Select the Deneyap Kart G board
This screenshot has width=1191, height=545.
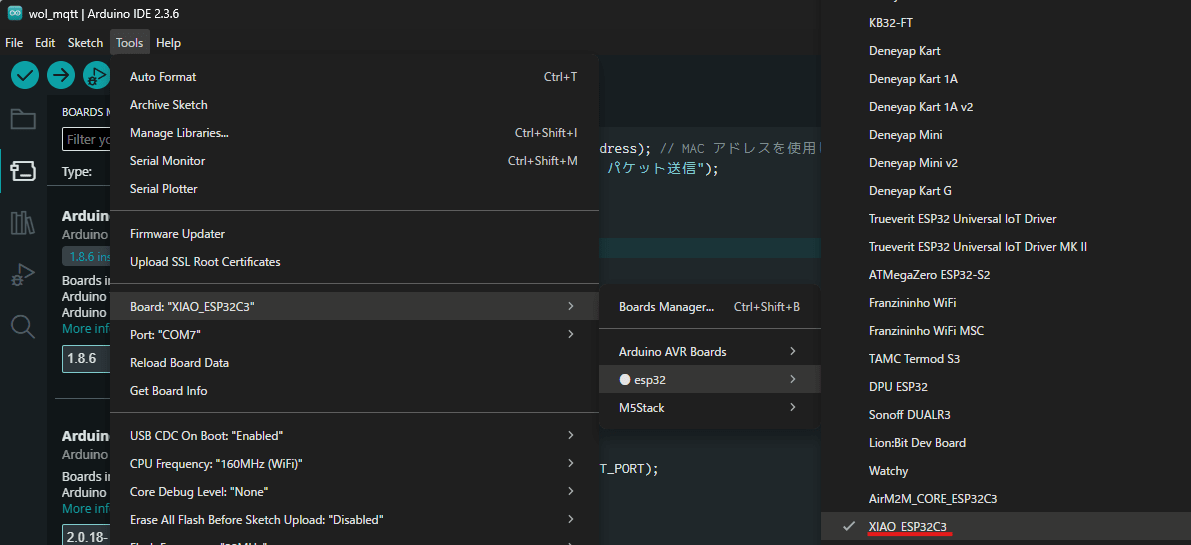pos(1006,191)
